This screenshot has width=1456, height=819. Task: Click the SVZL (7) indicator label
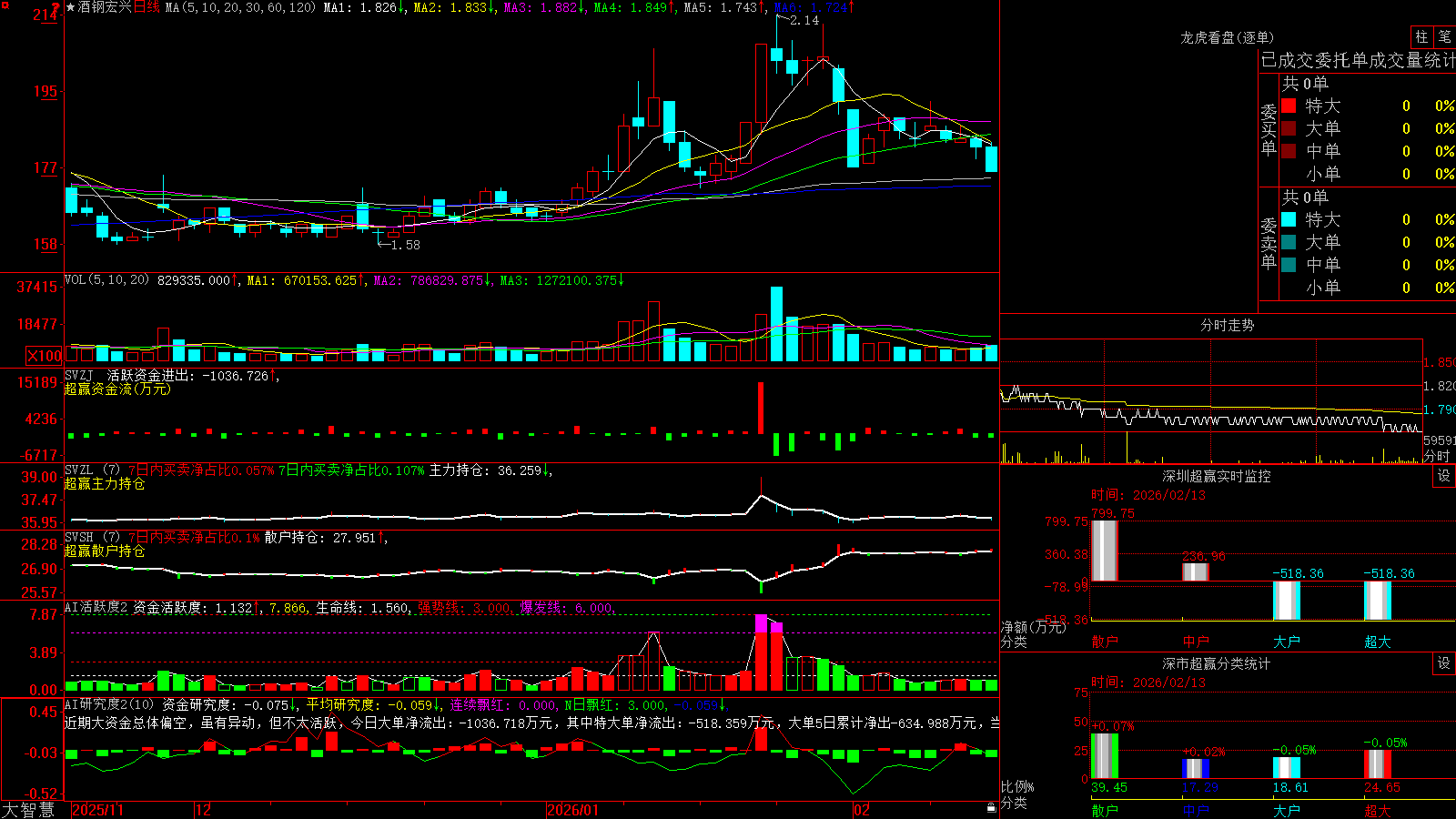92,470
